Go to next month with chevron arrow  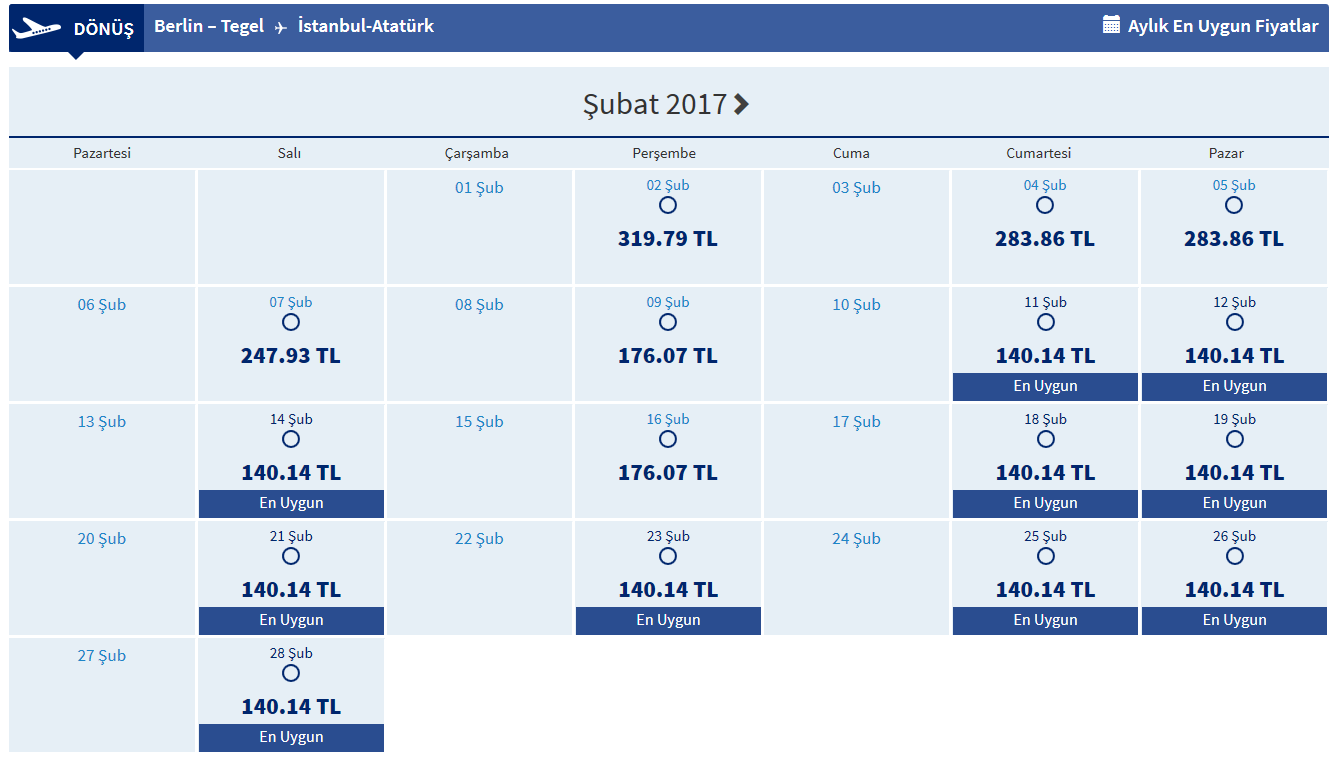(741, 104)
